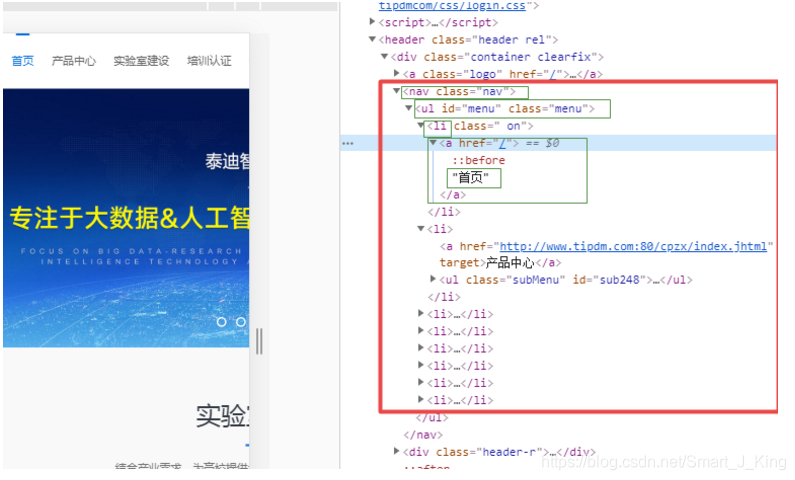Expand the a class="logo" node
Image resolution: width=795 pixels, height=480 pixels.
(396, 73)
